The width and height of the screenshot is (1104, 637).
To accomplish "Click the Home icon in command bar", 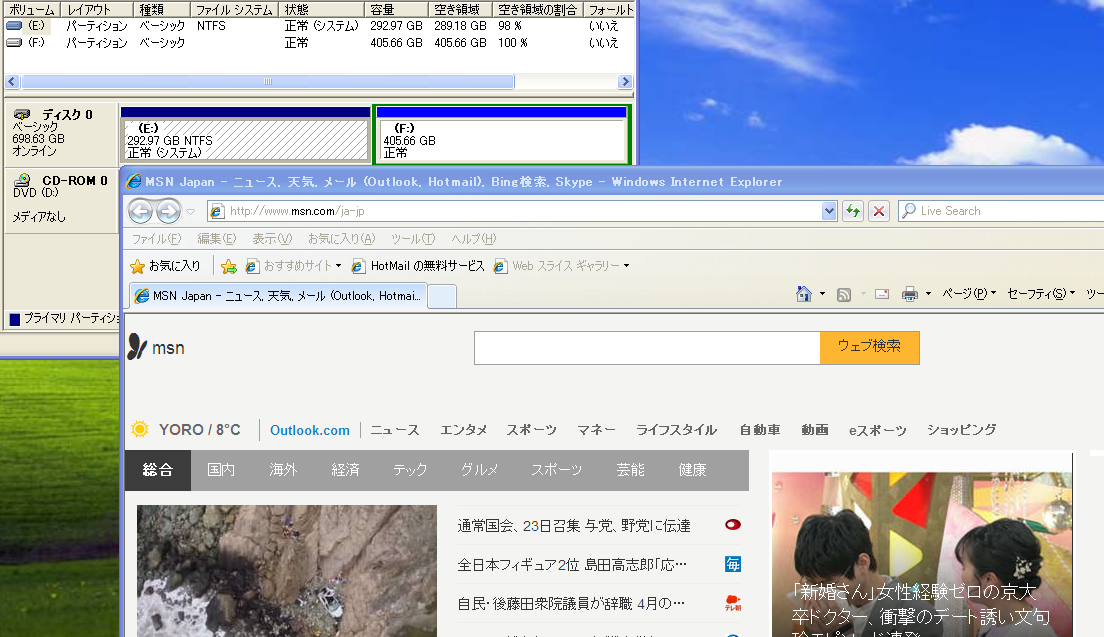I will coord(803,294).
